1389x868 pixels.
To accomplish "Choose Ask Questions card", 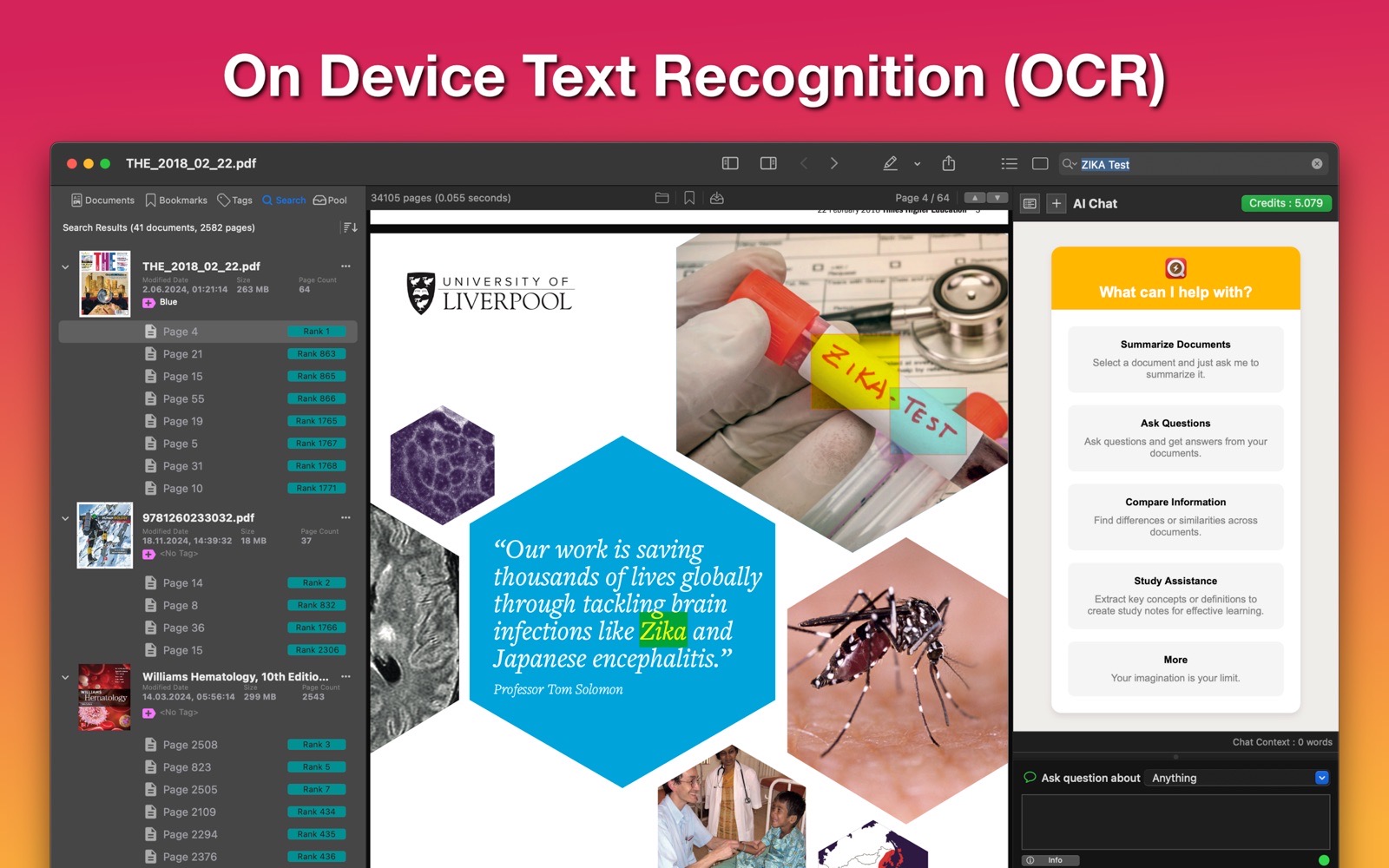I will tap(1175, 438).
